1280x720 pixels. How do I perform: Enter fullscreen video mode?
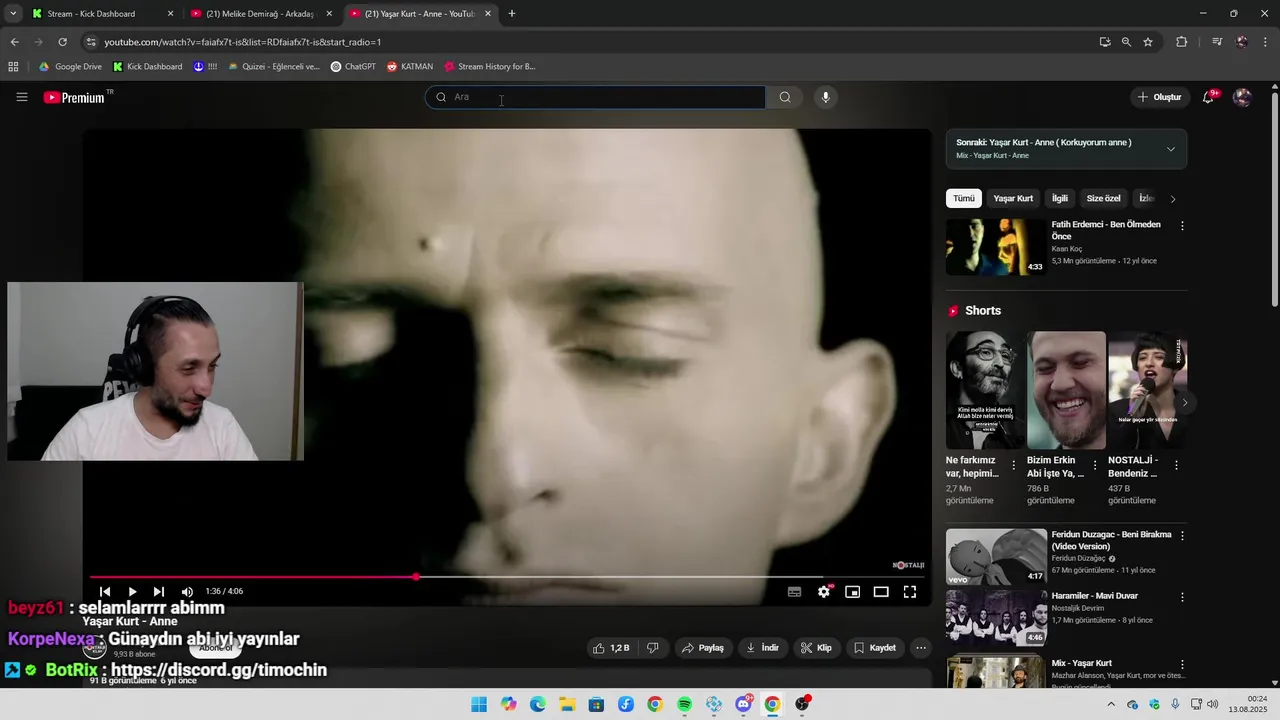[910, 592]
